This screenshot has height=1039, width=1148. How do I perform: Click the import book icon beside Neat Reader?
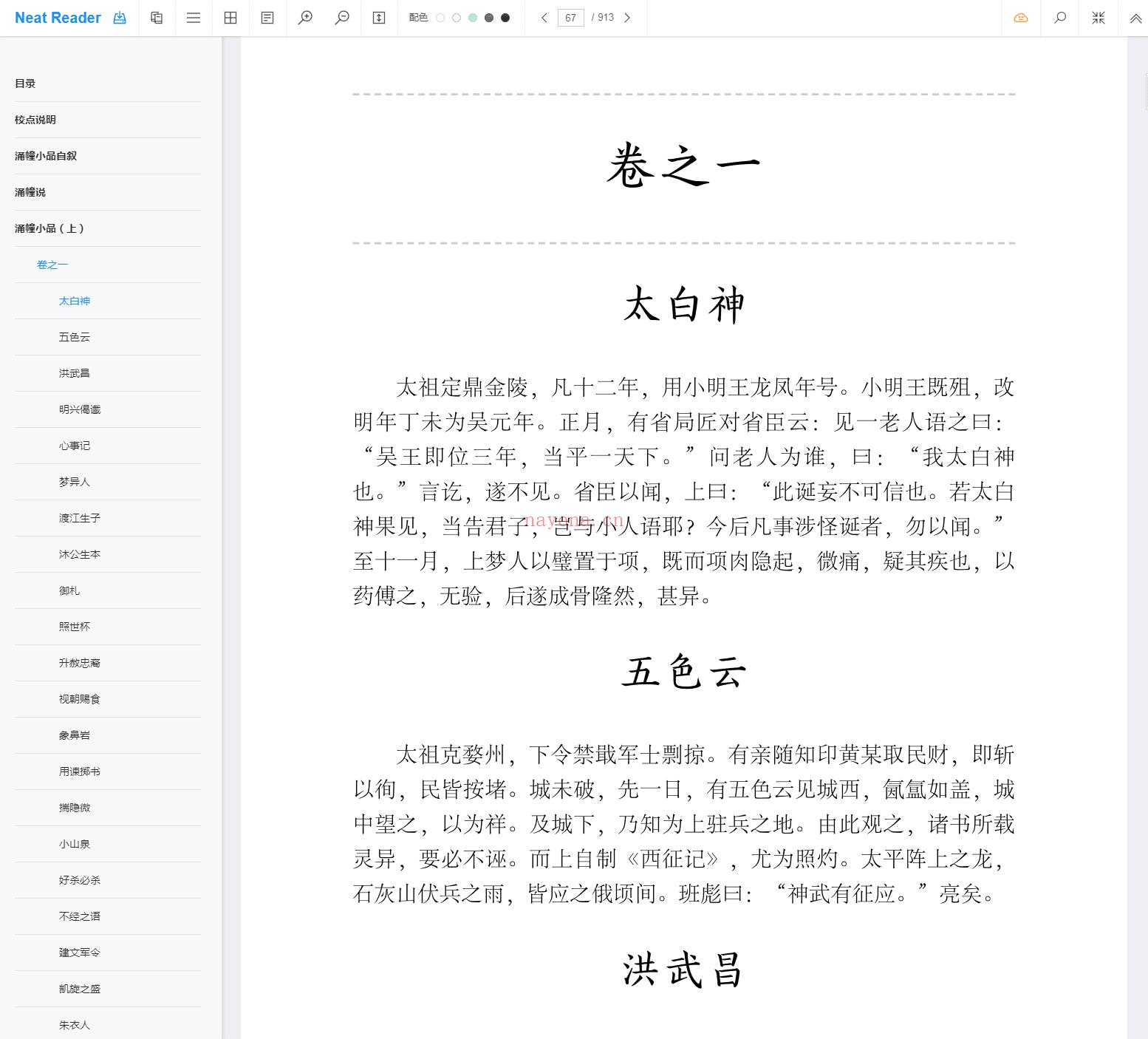120,18
